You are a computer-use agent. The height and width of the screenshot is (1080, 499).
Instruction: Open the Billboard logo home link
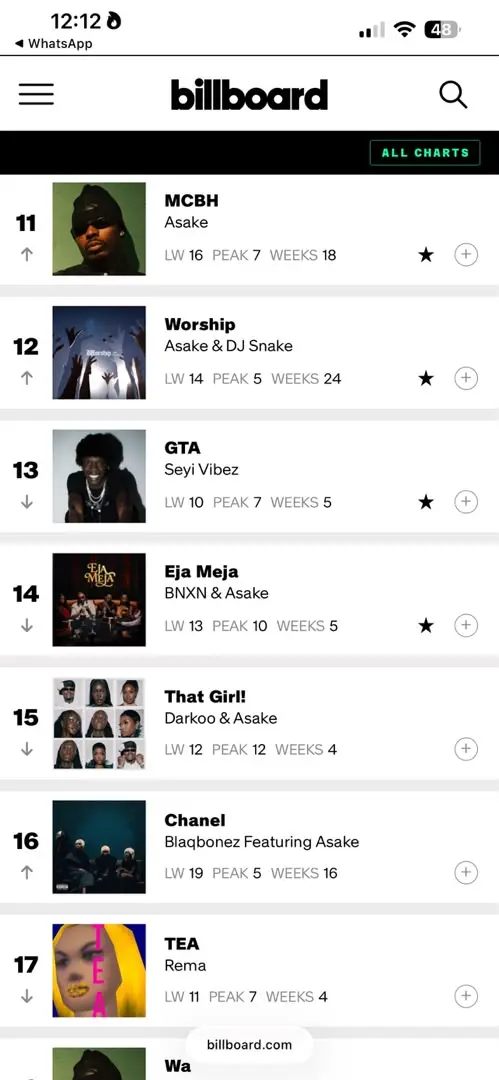[250, 95]
